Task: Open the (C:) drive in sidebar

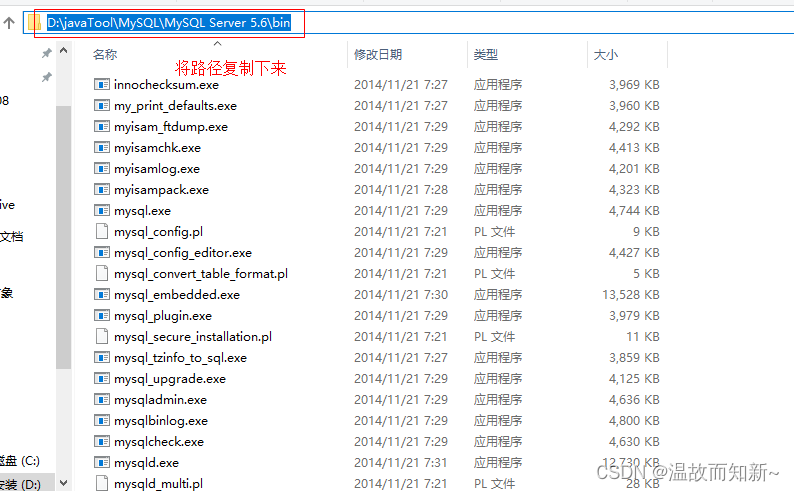Action: click(20, 461)
